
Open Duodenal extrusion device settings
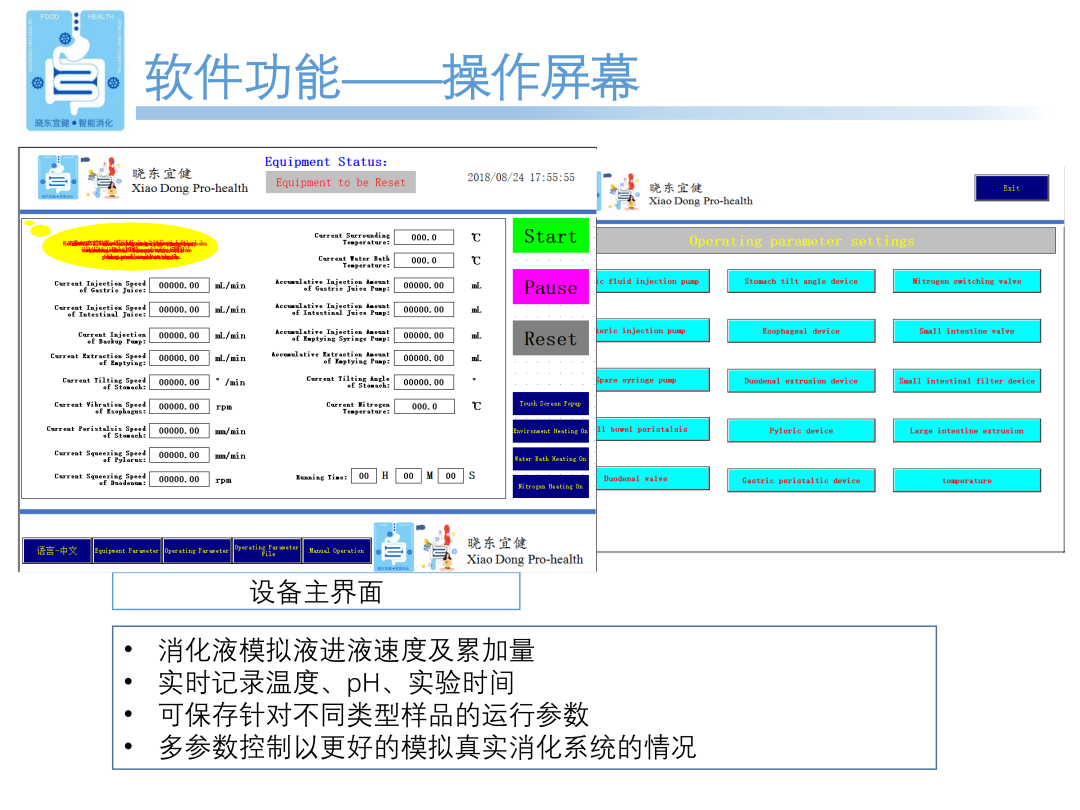pyautogui.click(x=801, y=380)
